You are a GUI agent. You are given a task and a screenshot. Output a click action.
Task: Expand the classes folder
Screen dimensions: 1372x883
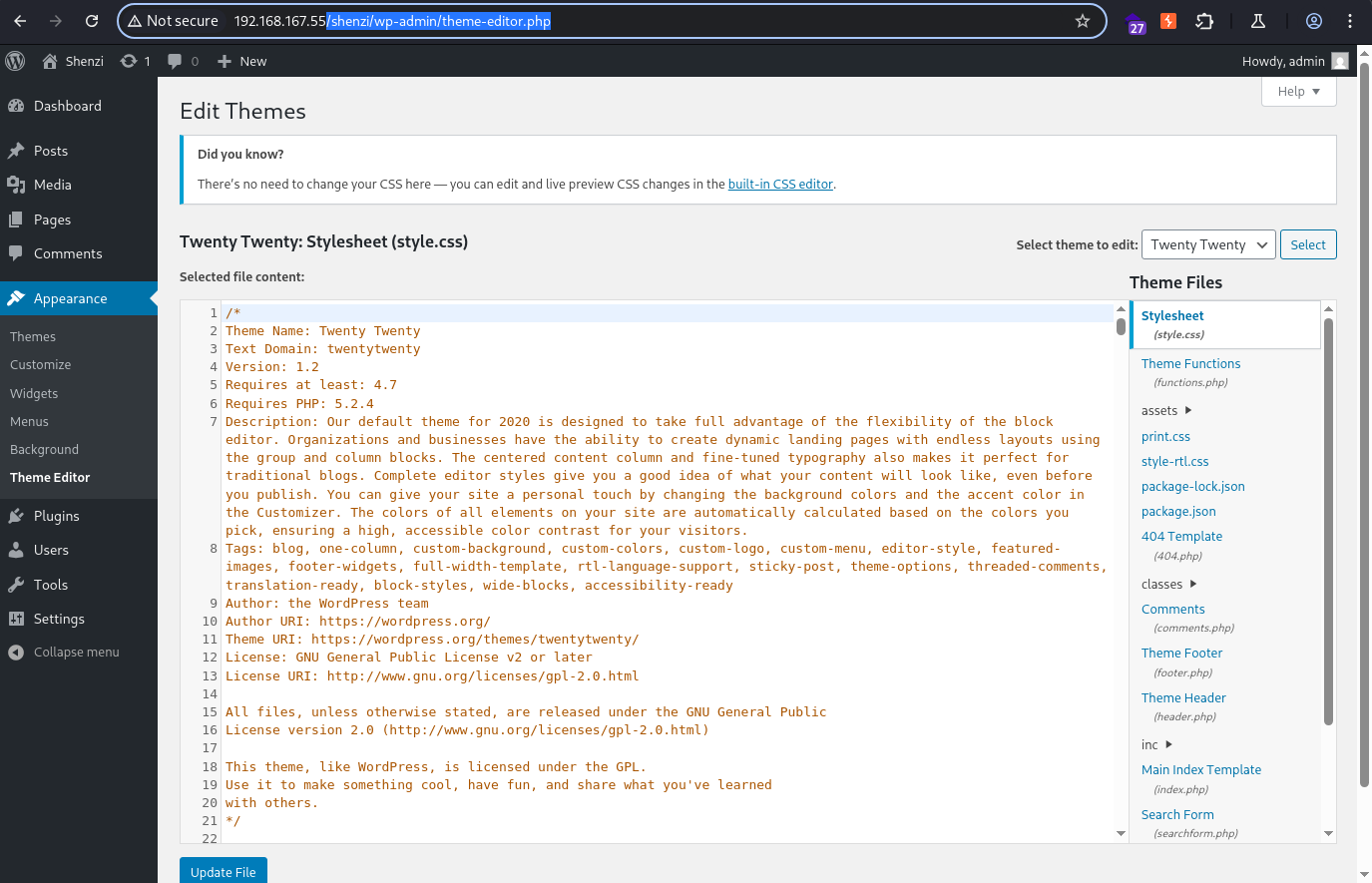pos(1168,584)
